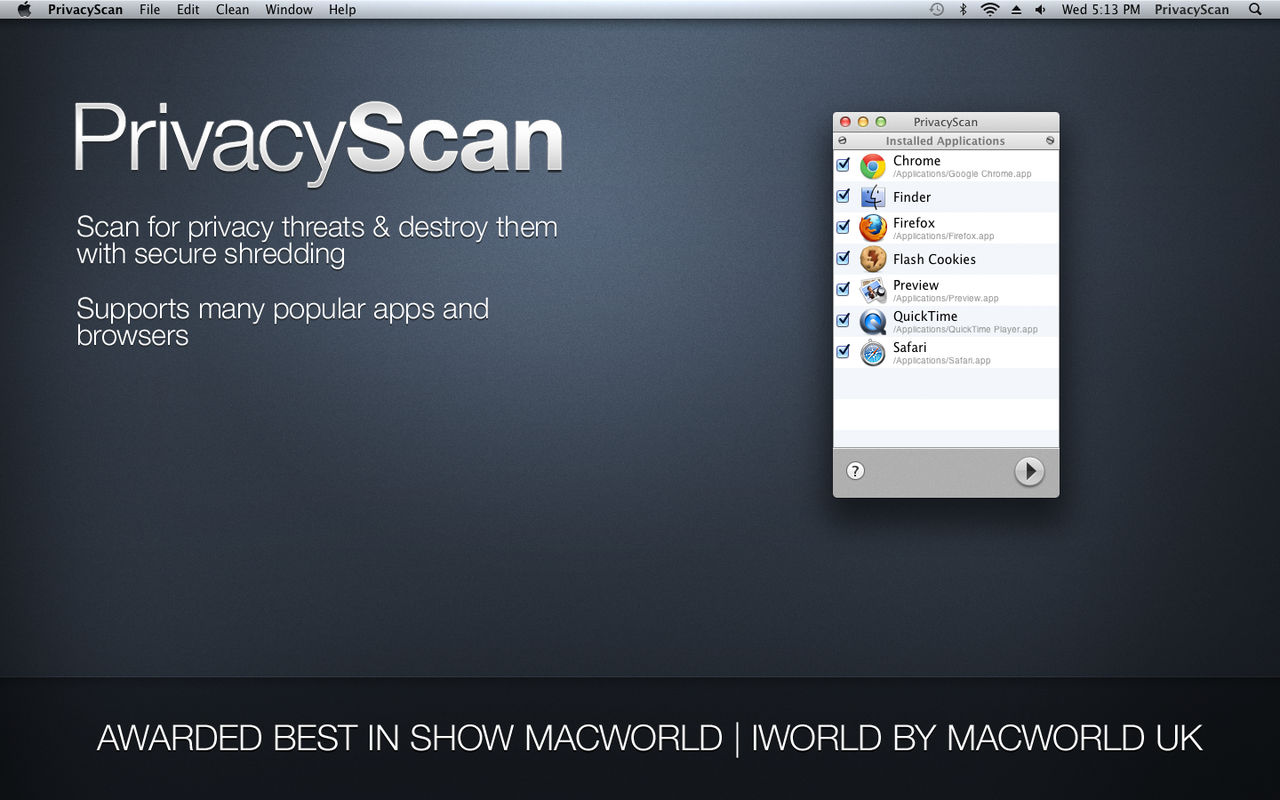The image size is (1280, 800).
Task: Open the PrivacyScan application menu
Action: coord(85,9)
